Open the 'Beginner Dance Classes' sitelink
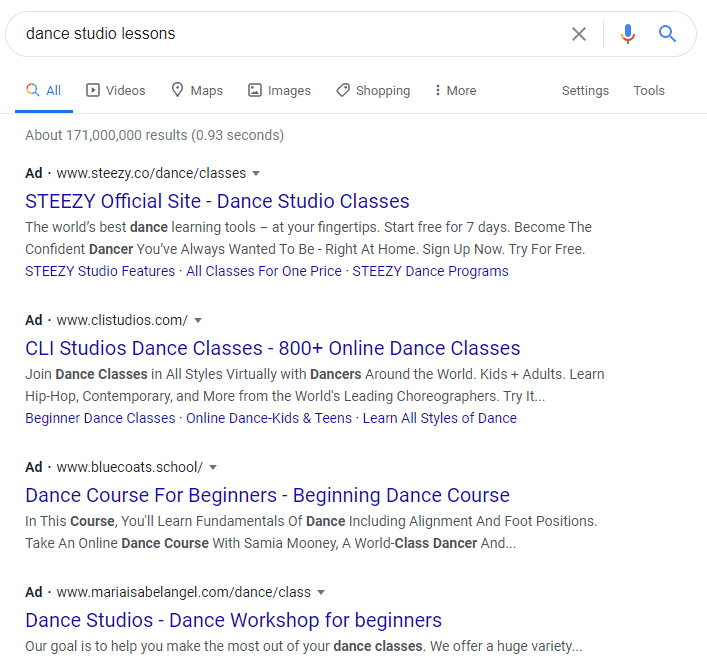Viewport: 707px width, 671px height. click(x=100, y=418)
